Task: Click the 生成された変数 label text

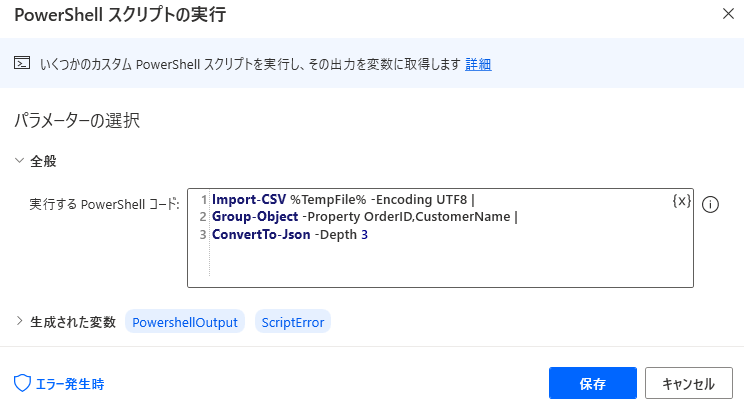Action: tap(73, 322)
